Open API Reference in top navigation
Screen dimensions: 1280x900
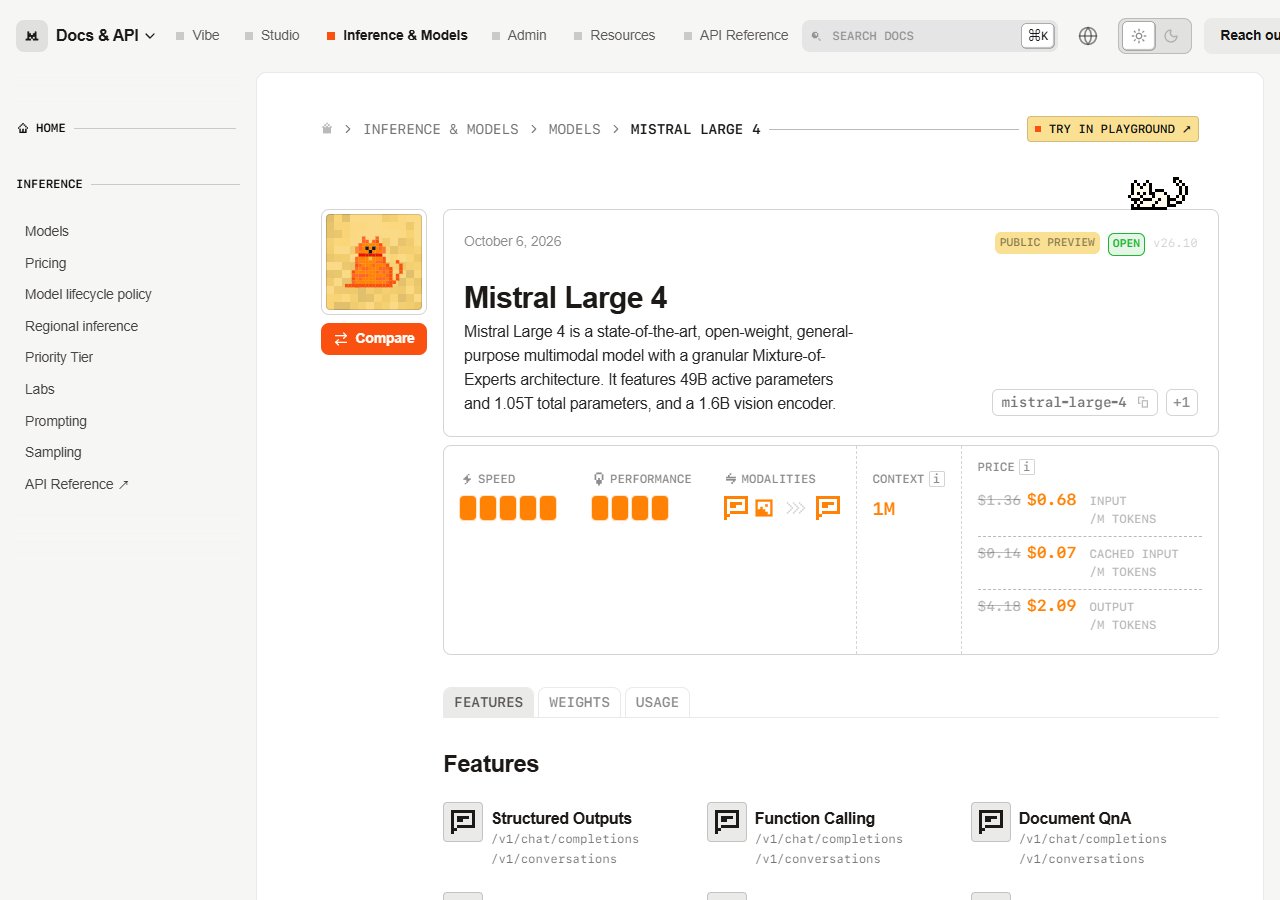[736, 35]
